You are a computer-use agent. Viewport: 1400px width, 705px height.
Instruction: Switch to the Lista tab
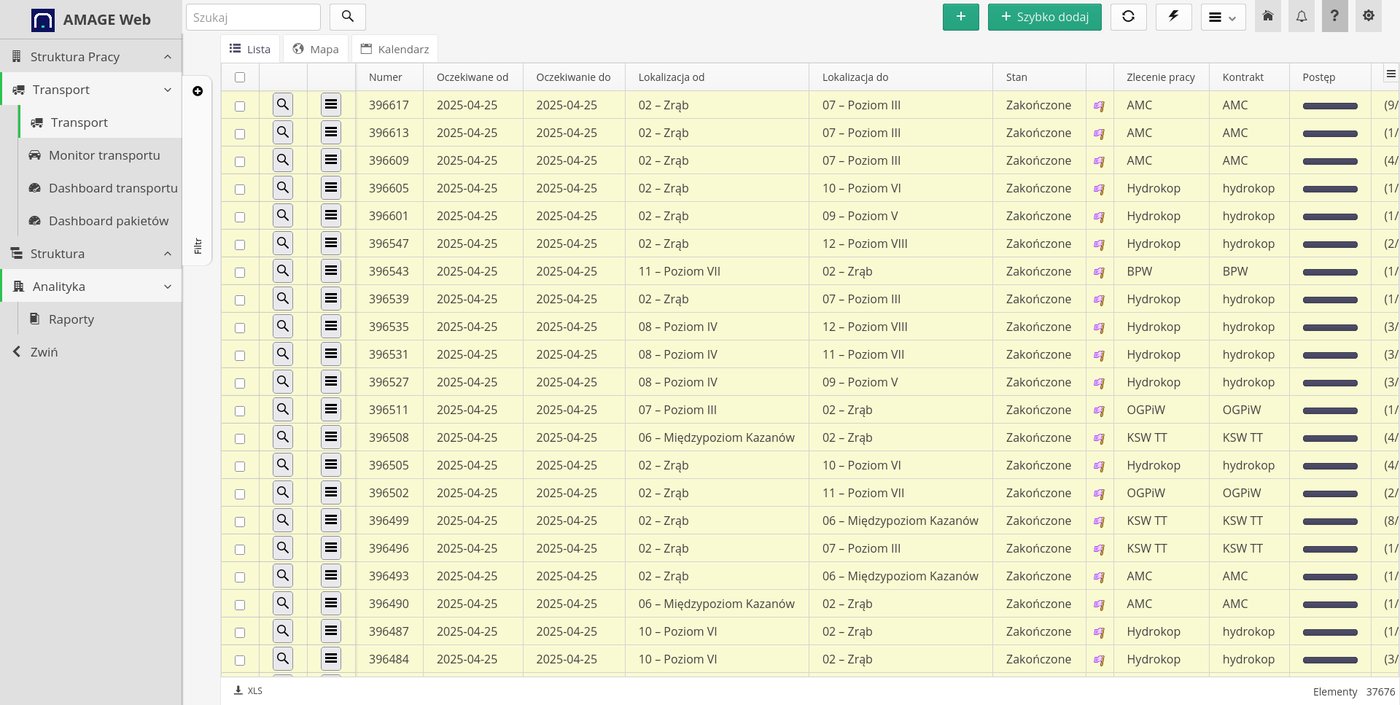point(250,49)
